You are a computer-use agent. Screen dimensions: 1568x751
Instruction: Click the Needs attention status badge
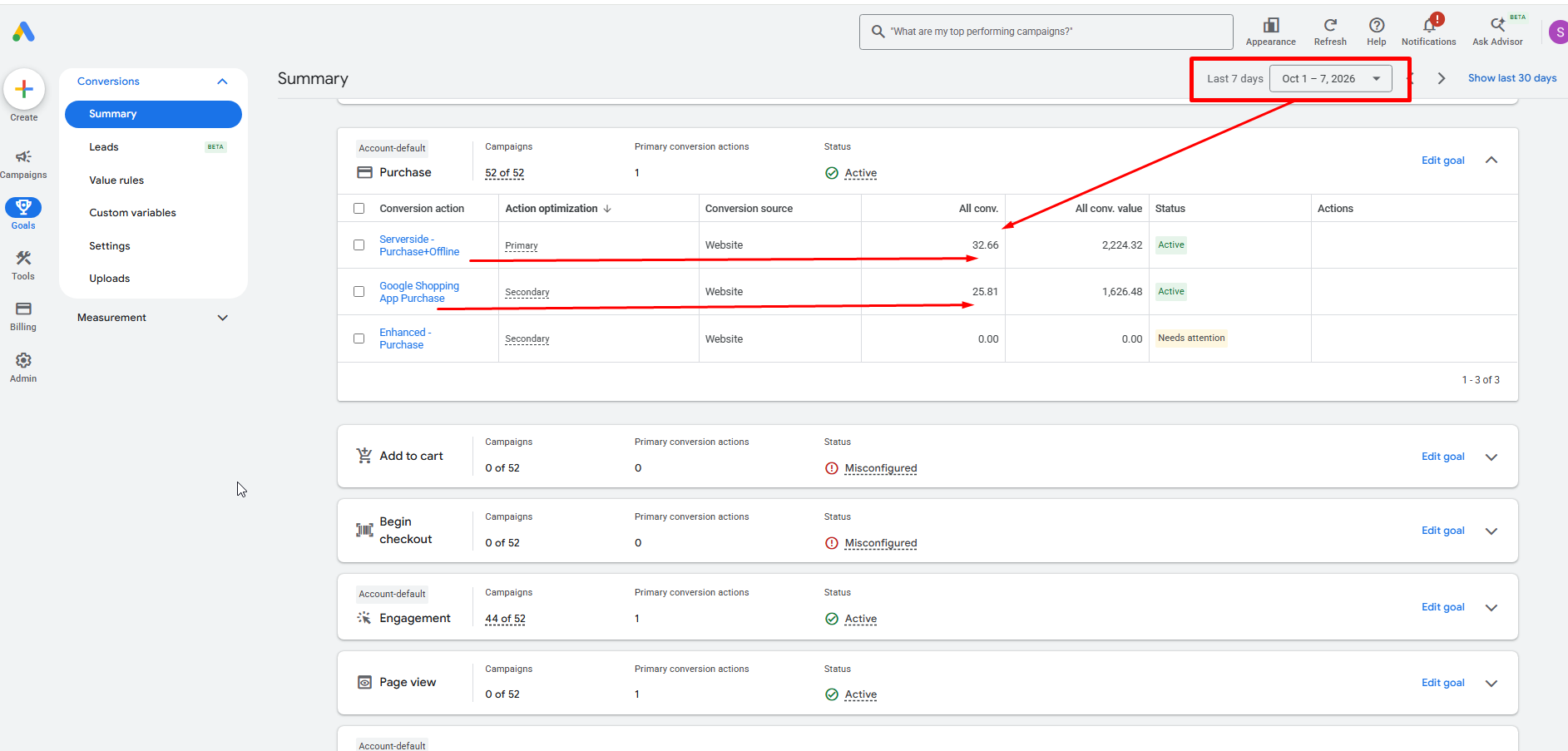[1191, 338]
